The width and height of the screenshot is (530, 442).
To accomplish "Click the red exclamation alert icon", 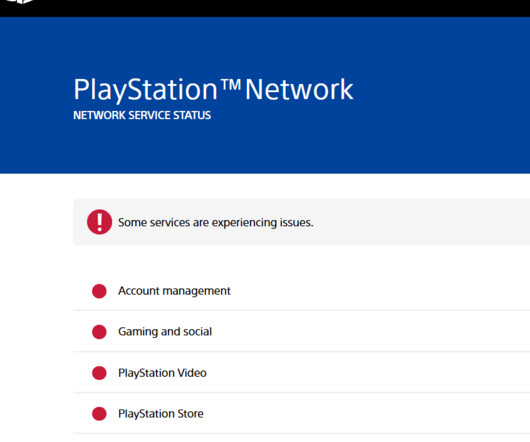I will pos(99,222).
